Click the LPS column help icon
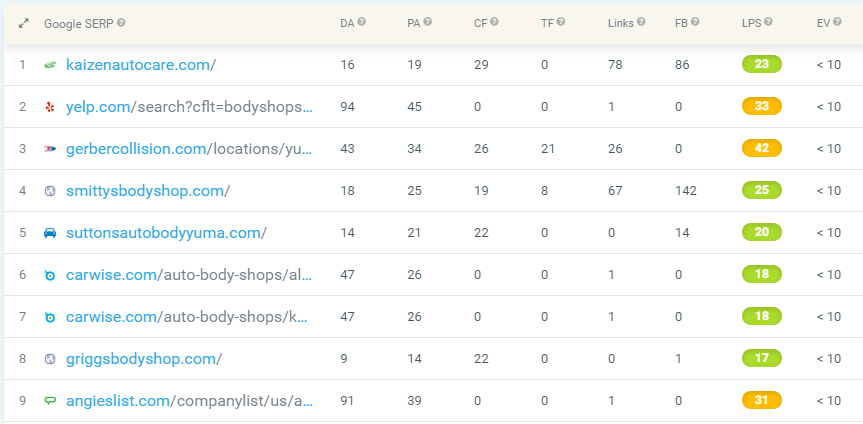The width and height of the screenshot is (863, 424). [x=768, y=22]
